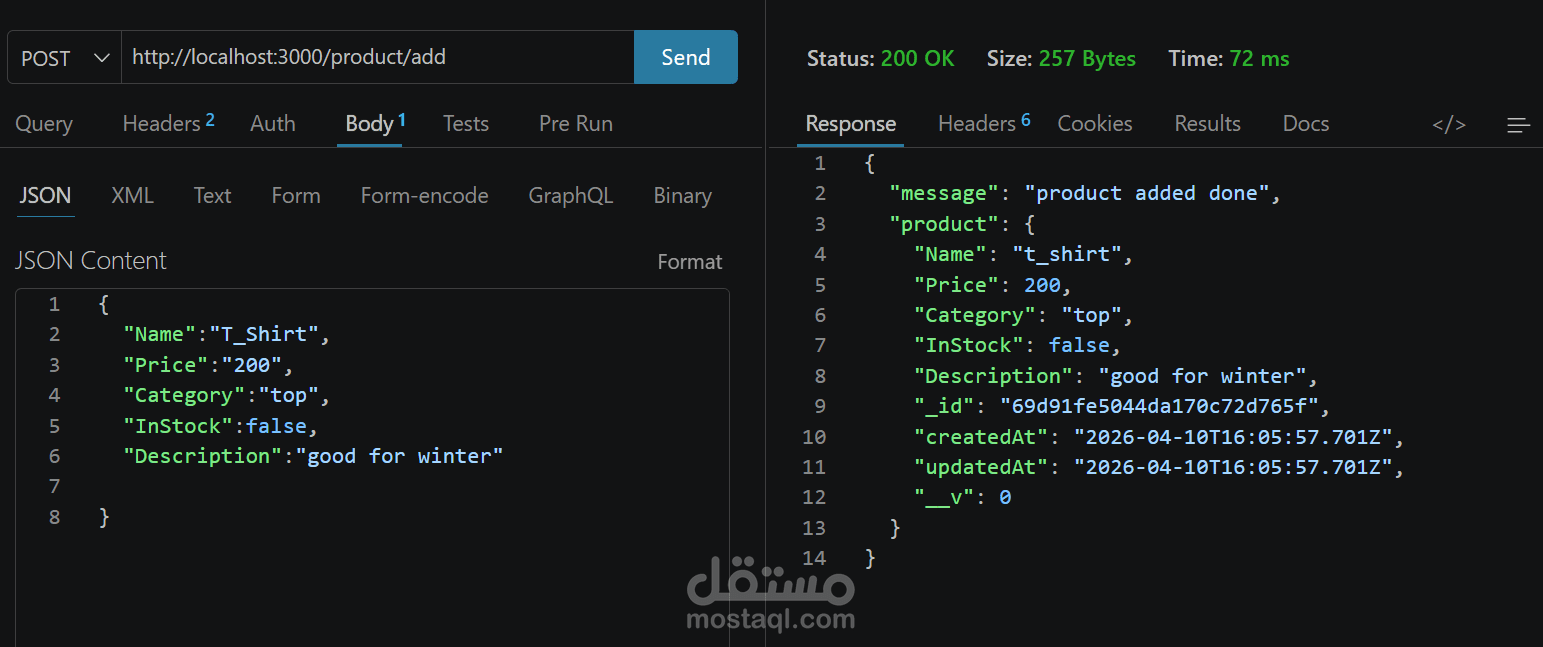
Task: Open the response options menu icon
Action: [x=1518, y=125]
